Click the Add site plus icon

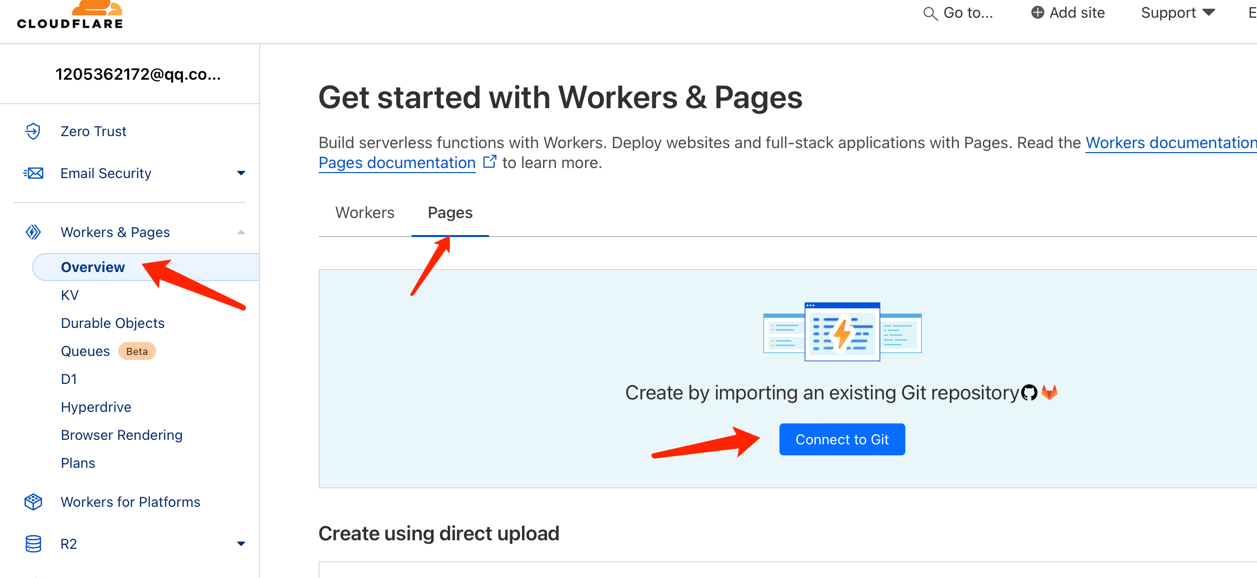[1037, 13]
